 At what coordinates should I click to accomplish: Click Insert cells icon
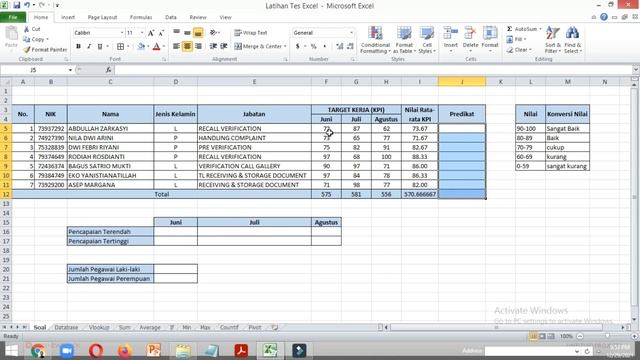(451, 33)
